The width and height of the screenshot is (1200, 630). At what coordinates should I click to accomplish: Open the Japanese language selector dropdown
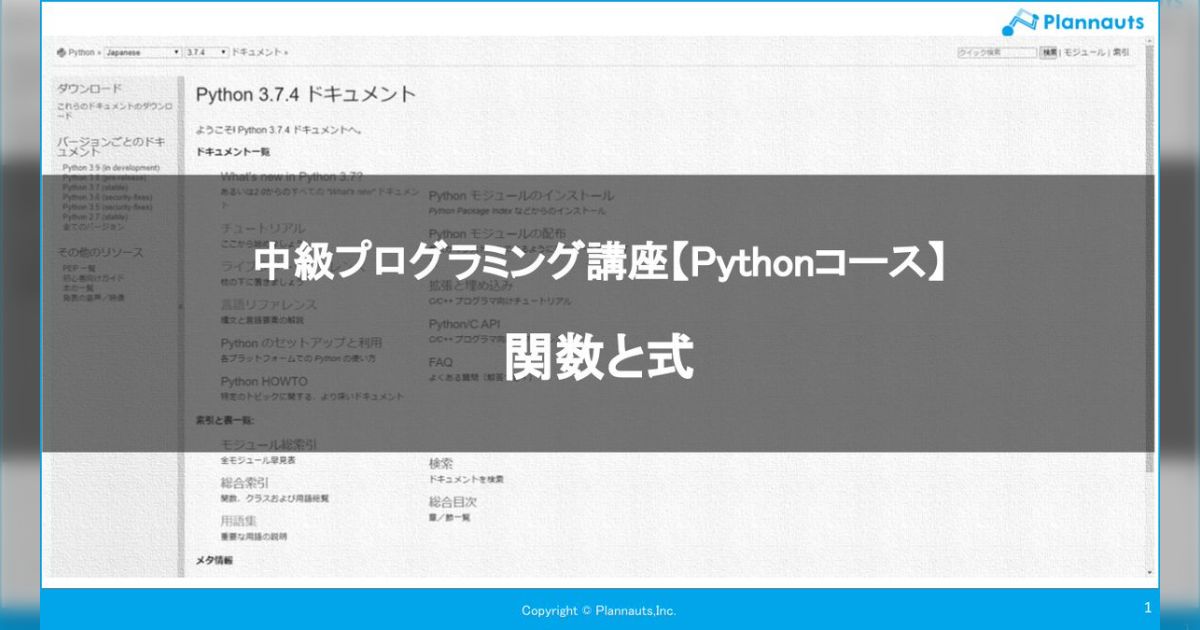click(x=143, y=52)
